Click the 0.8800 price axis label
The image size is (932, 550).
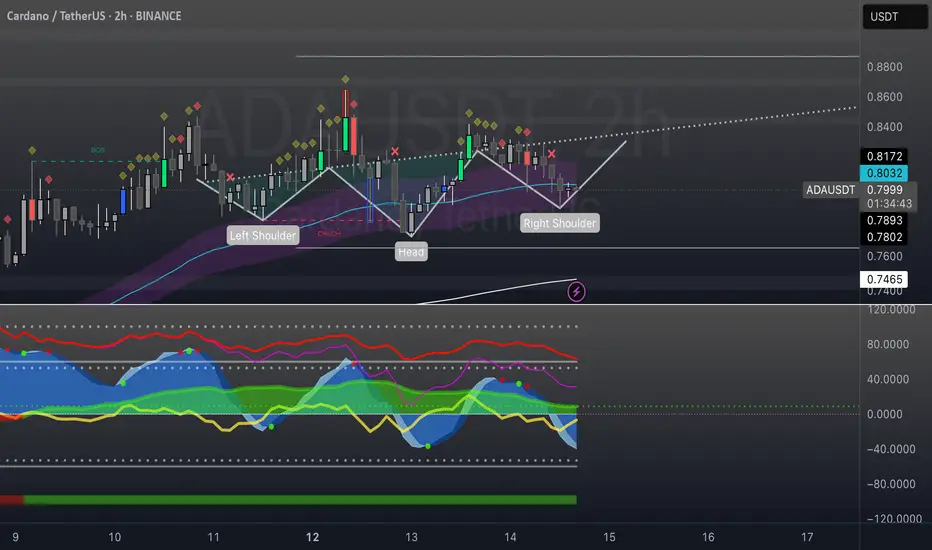pos(884,67)
